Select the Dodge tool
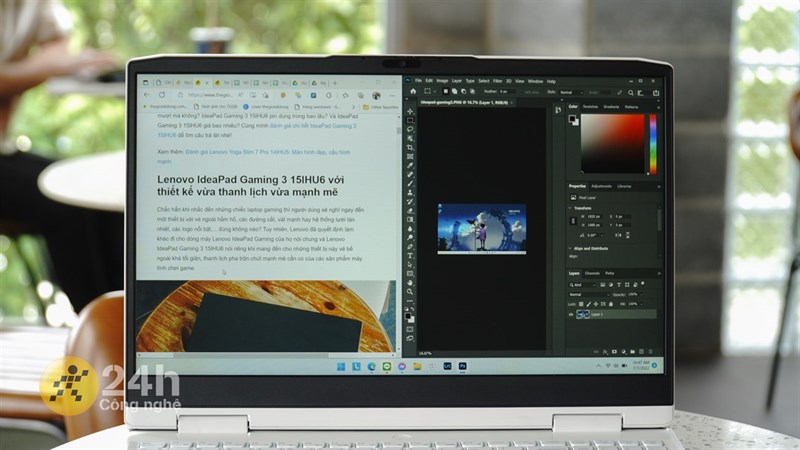 (x=410, y=238)
